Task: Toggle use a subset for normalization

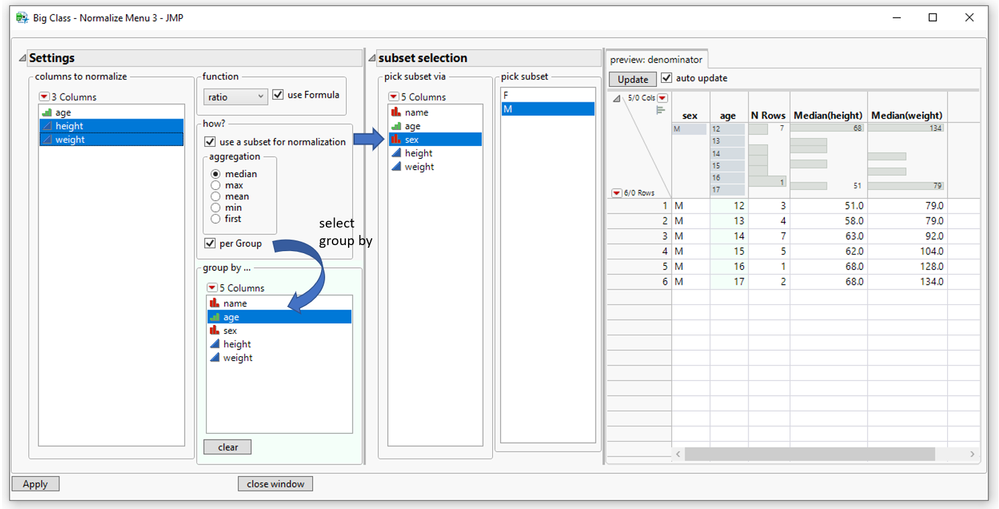Action: point(210,141)
